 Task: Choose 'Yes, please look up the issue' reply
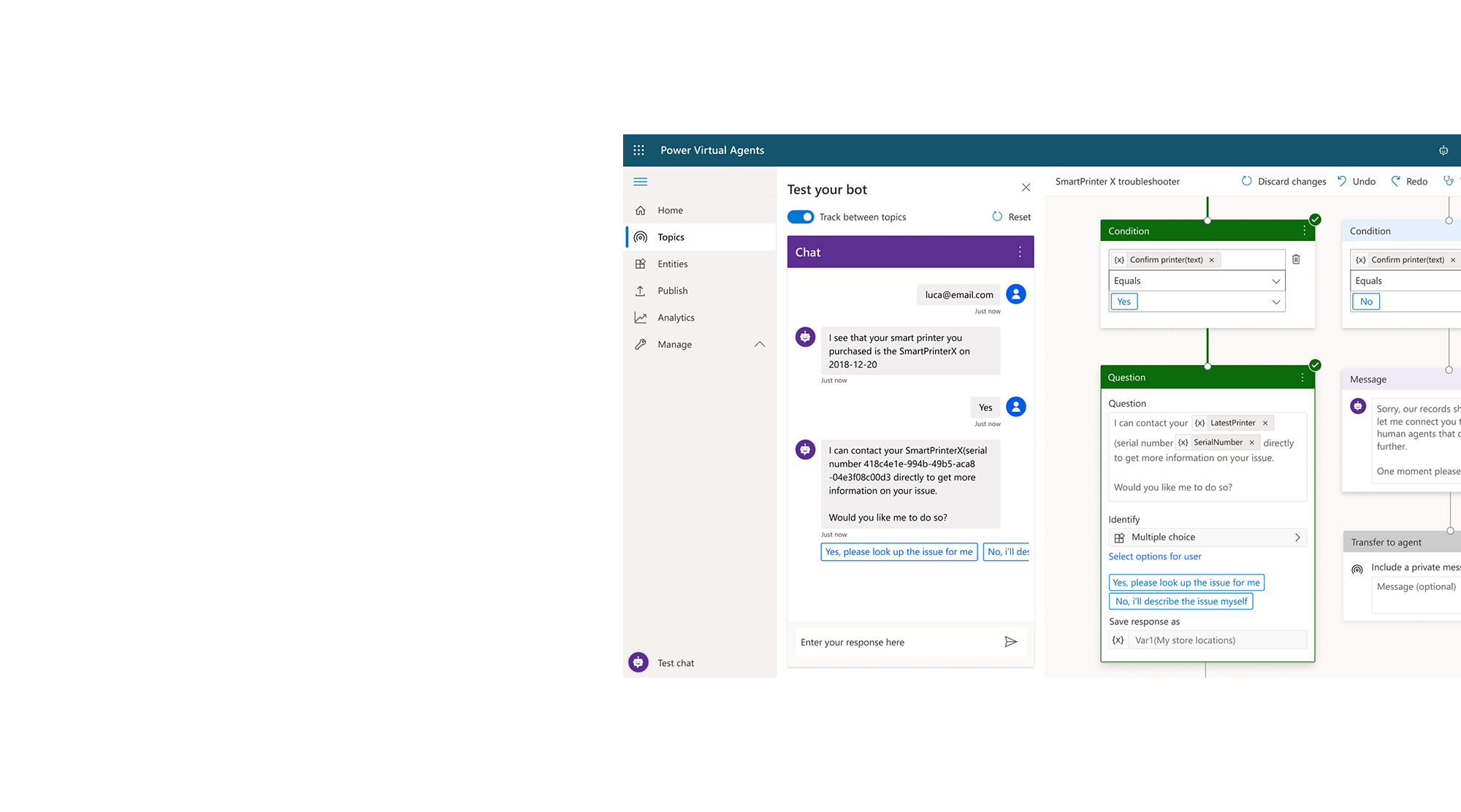tap(899, 552)
